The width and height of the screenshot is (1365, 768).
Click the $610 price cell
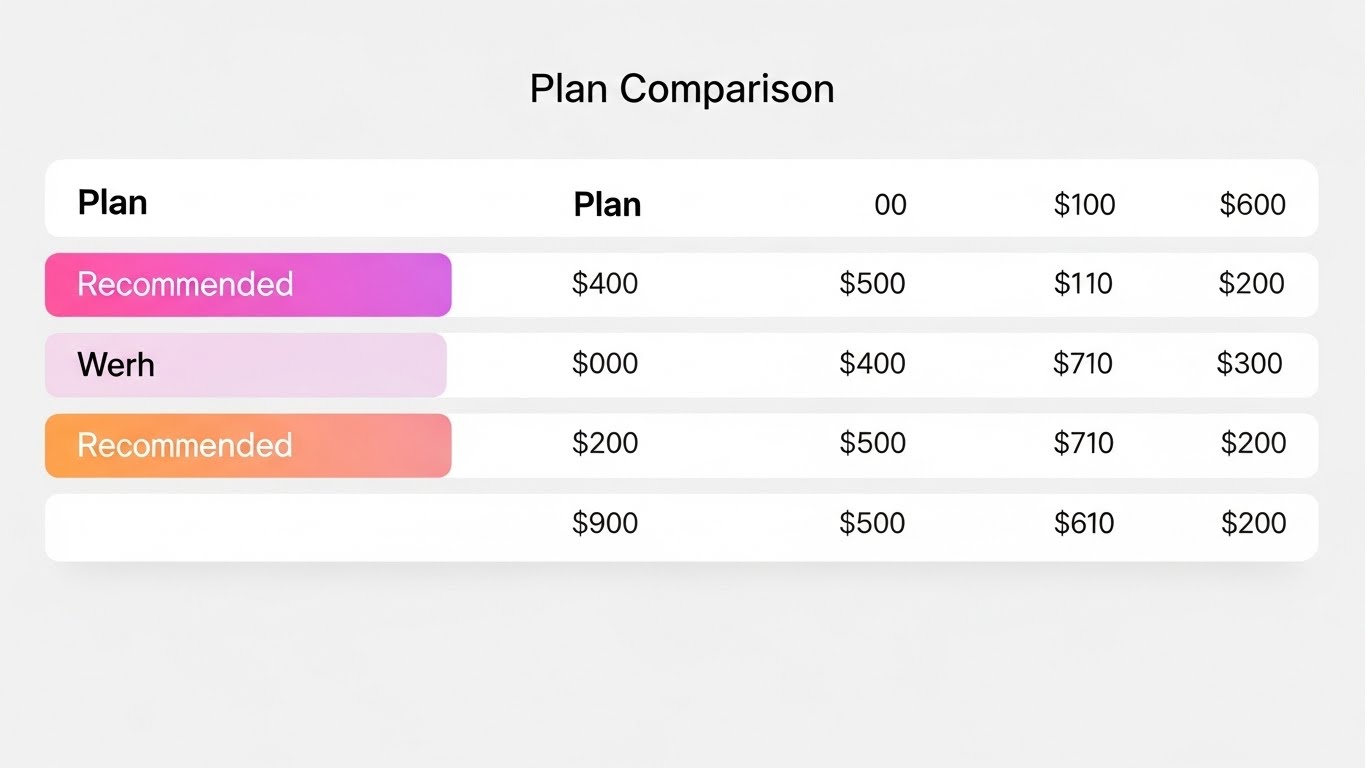(x=1084, y=523)
